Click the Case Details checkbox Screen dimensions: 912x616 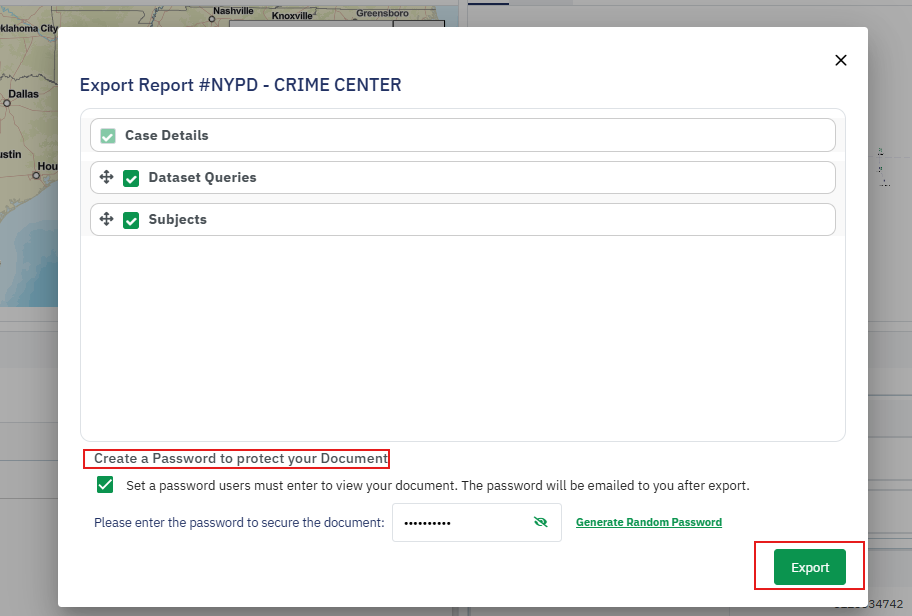click(108, 136)
